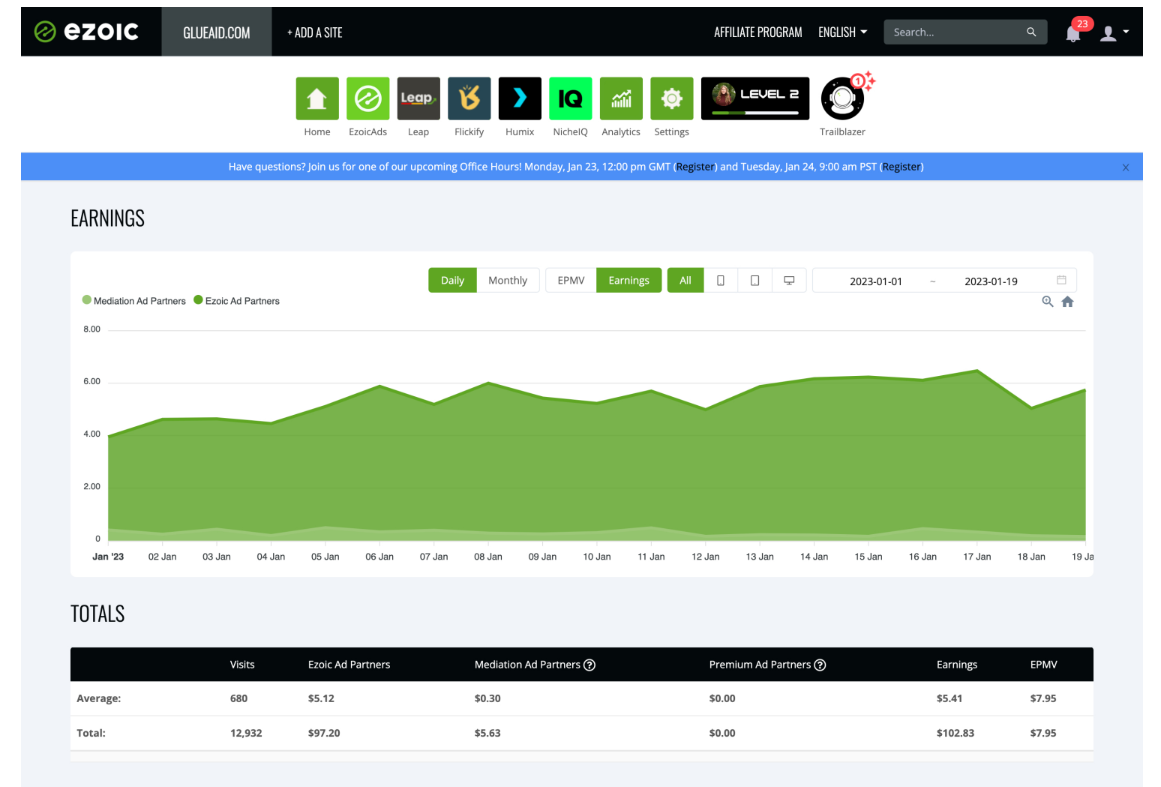Image resolution: width=1161 pixels, height=787 pixels.
Task: Show Earnings in the chart
Action: (629, 281)
